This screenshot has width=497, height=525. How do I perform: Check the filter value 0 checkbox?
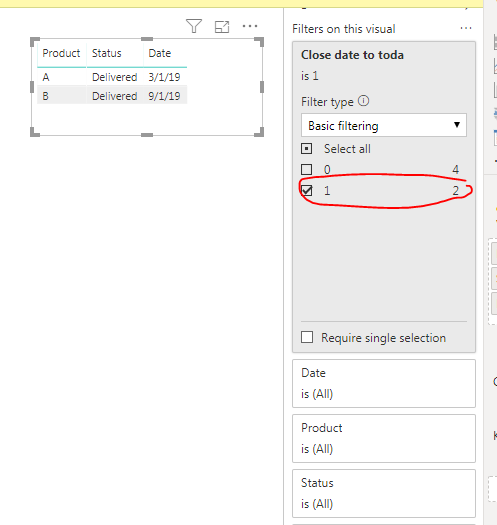coord(306,169)
